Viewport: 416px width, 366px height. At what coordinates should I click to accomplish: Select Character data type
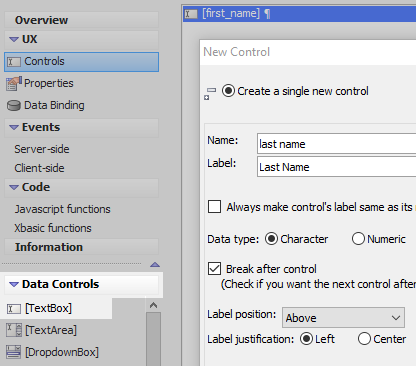tap(271, 239)
